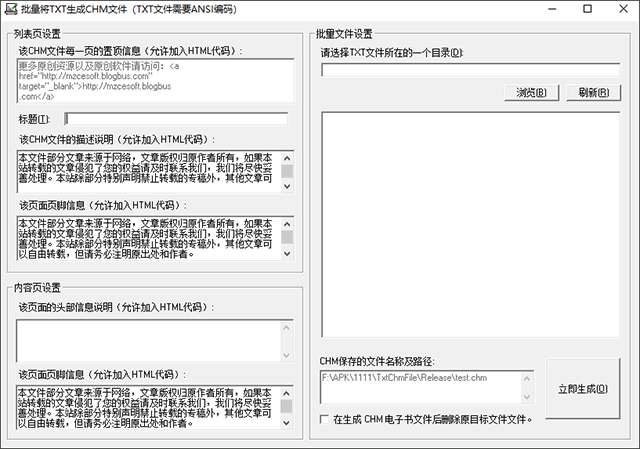
Task: Click the 标题(T) label
Action: click(34, 119)
